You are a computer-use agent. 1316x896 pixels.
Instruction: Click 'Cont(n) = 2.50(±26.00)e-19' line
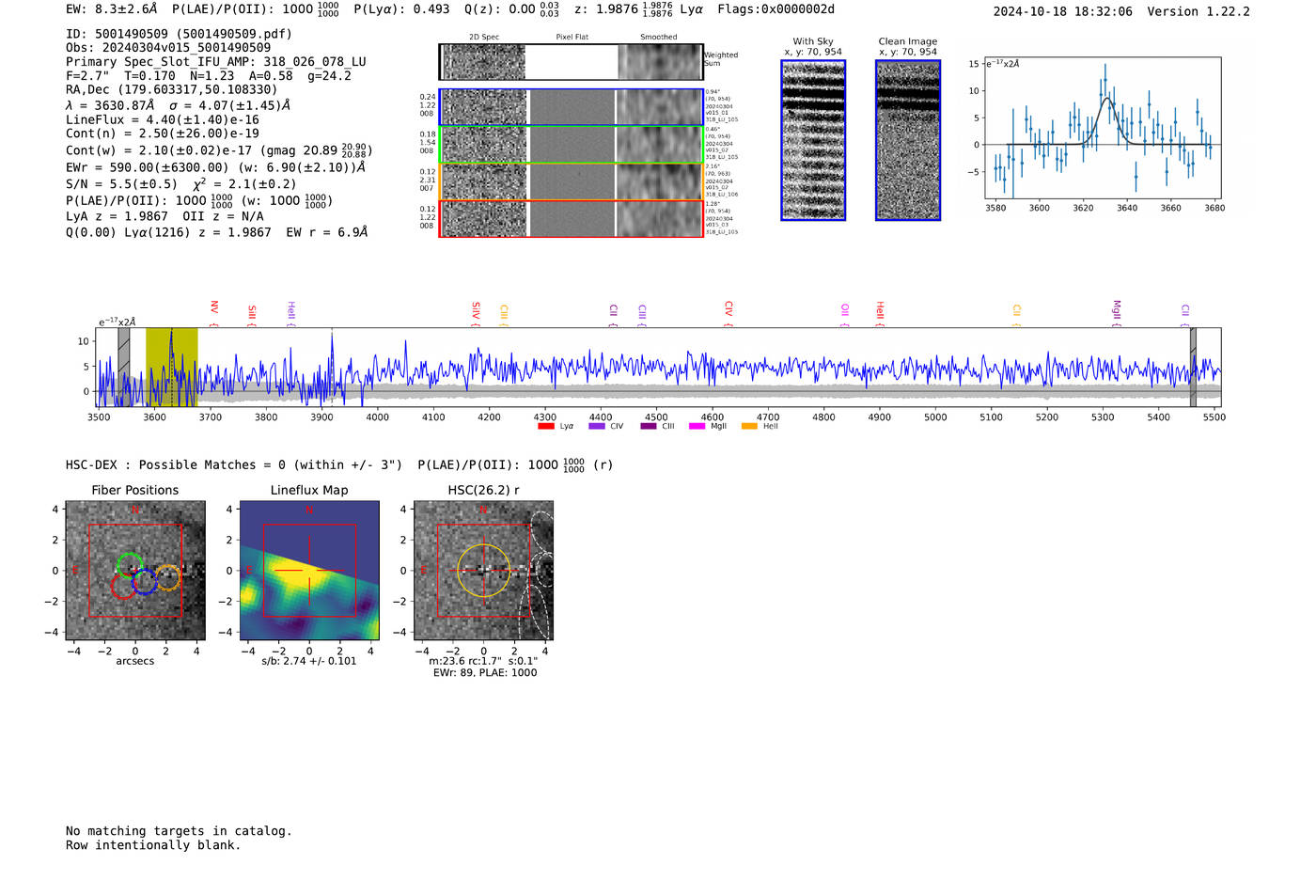pyautogui.click(x=163, y=134)
